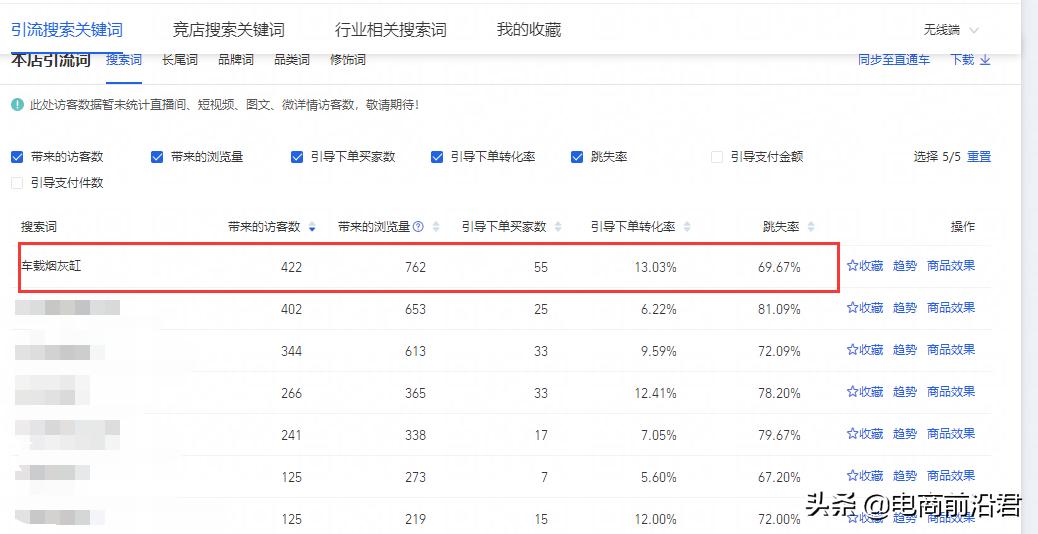Click 收藏 in the 266 visitors row
Screen dimensions: 1038x534
[865, 392]
